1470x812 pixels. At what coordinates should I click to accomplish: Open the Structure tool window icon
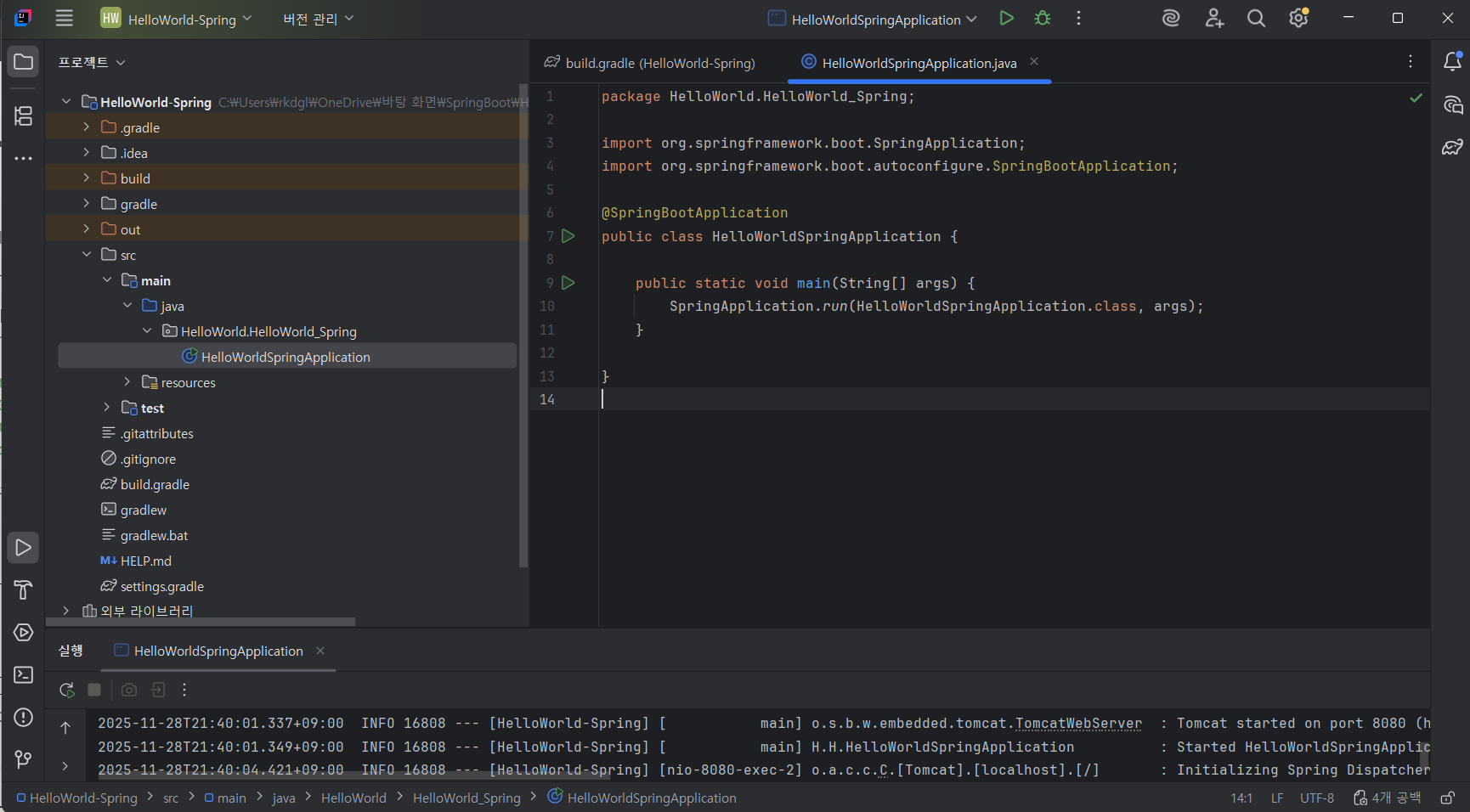23,116
